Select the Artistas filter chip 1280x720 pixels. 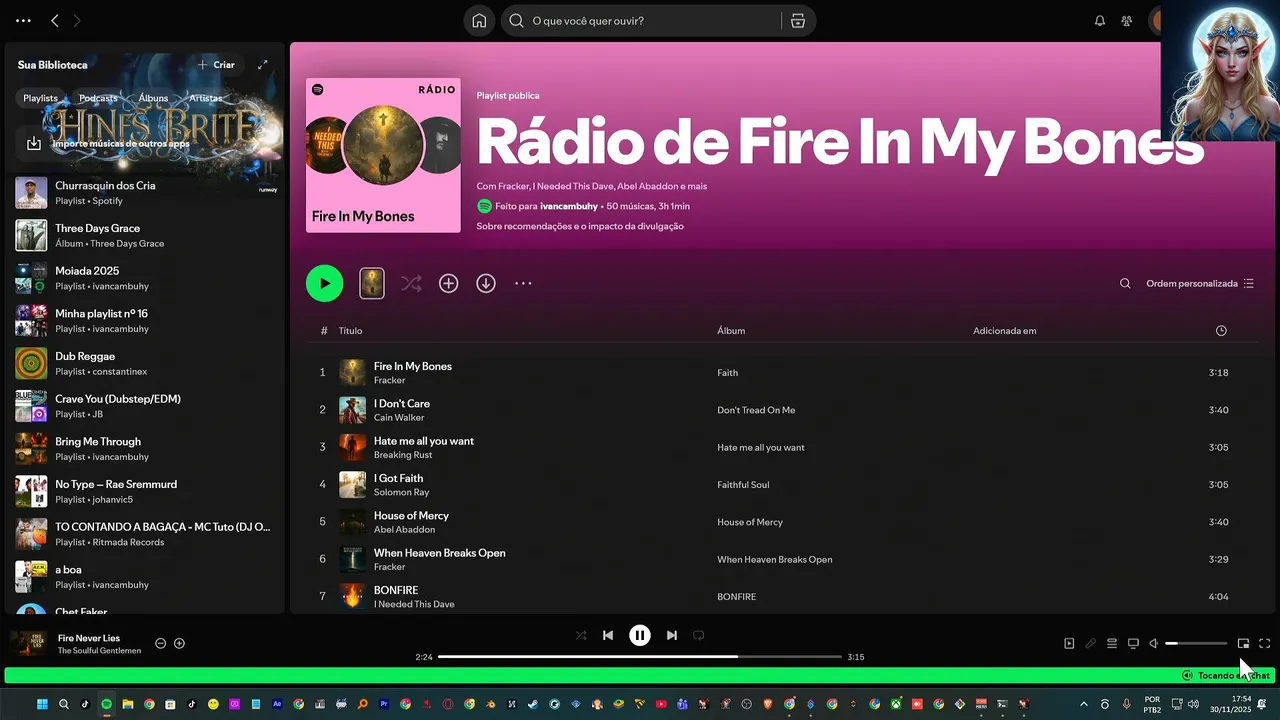[x=206, y=98]
